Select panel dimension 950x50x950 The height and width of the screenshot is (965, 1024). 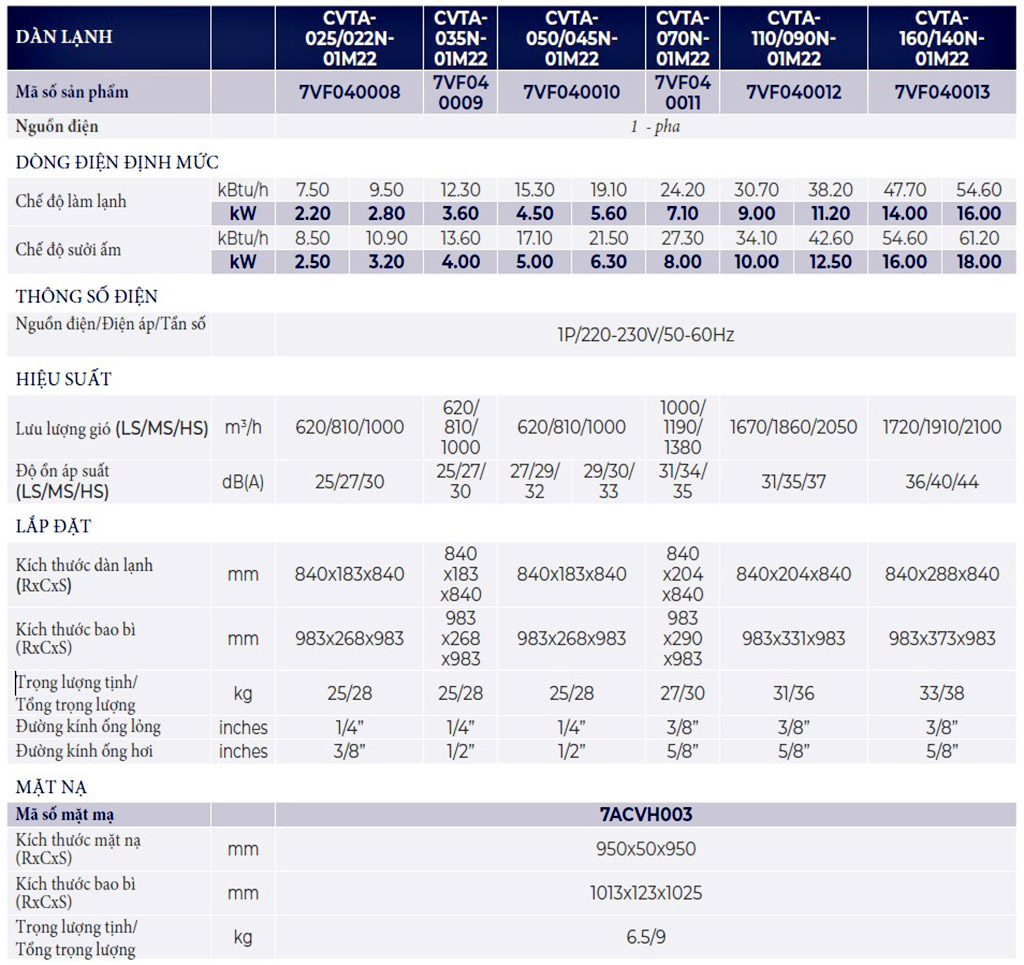click(x=645, y=849)
